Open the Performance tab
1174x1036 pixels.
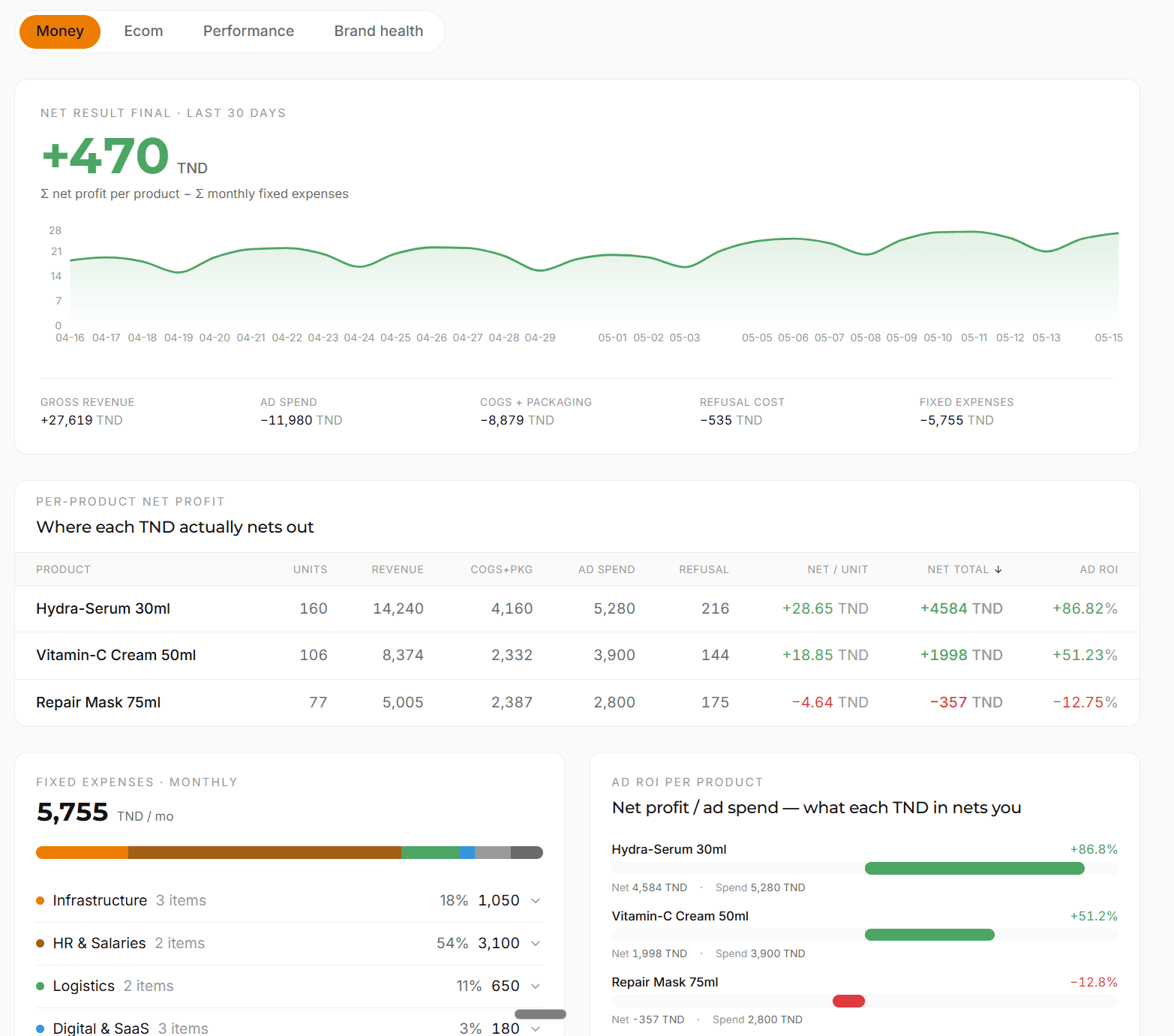[x=248, y=32]
